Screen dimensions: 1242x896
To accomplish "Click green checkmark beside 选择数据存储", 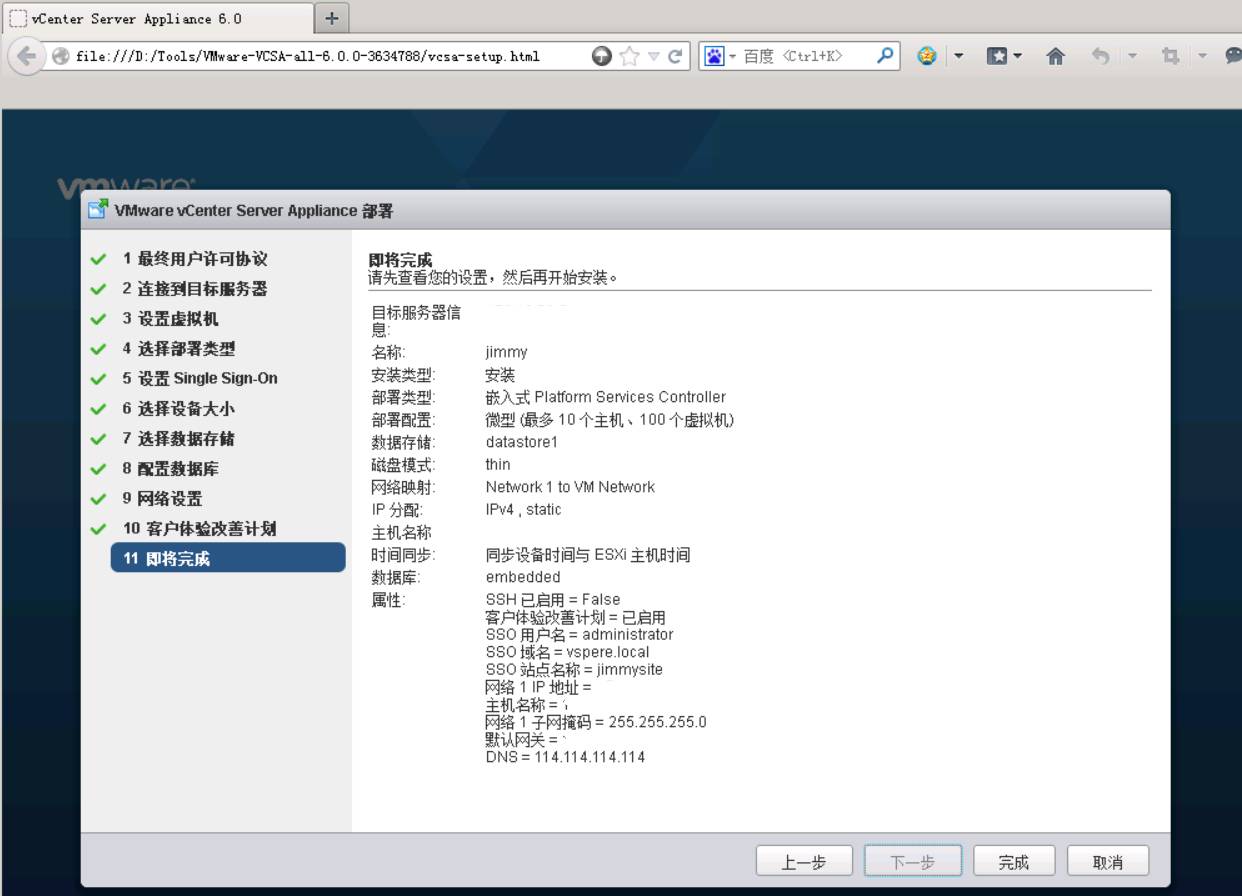I will (98, 439).
